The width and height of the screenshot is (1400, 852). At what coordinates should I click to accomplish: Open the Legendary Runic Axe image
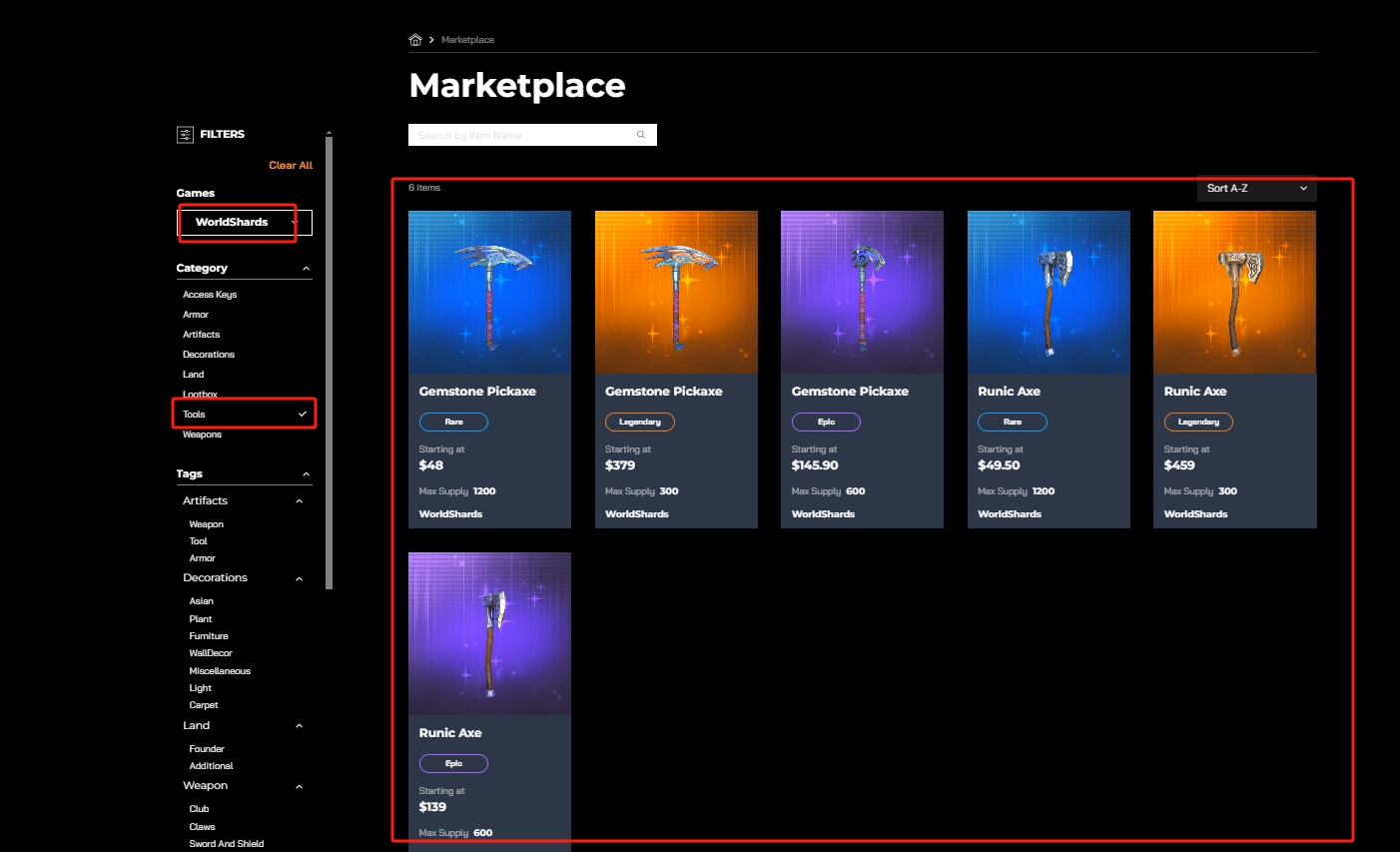tap(1234, 292)
